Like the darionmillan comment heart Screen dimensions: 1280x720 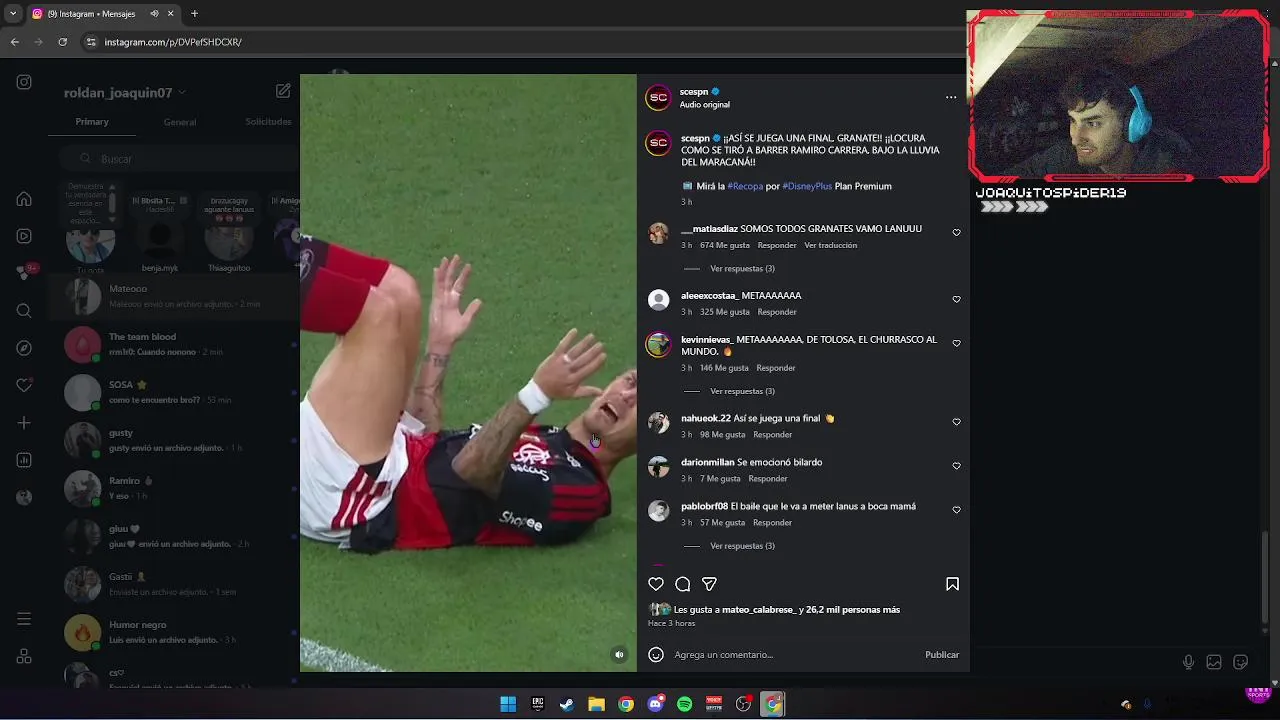(x=956, y=467)
